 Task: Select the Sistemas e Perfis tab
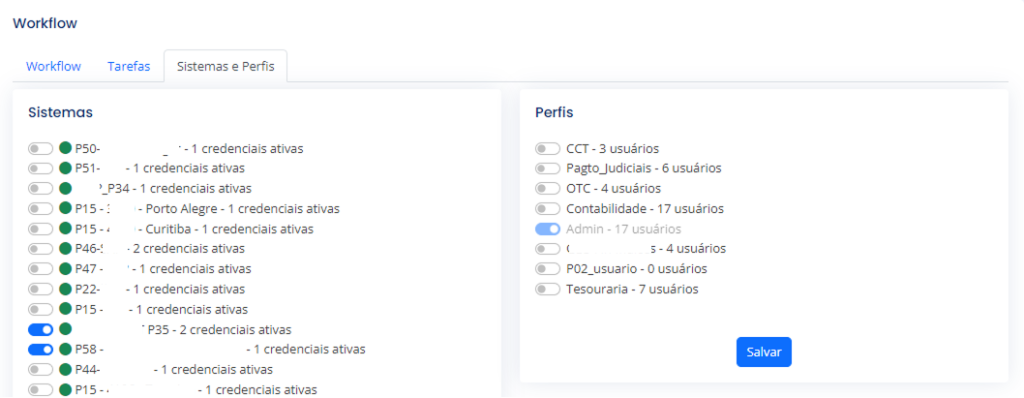click(225, 67)
